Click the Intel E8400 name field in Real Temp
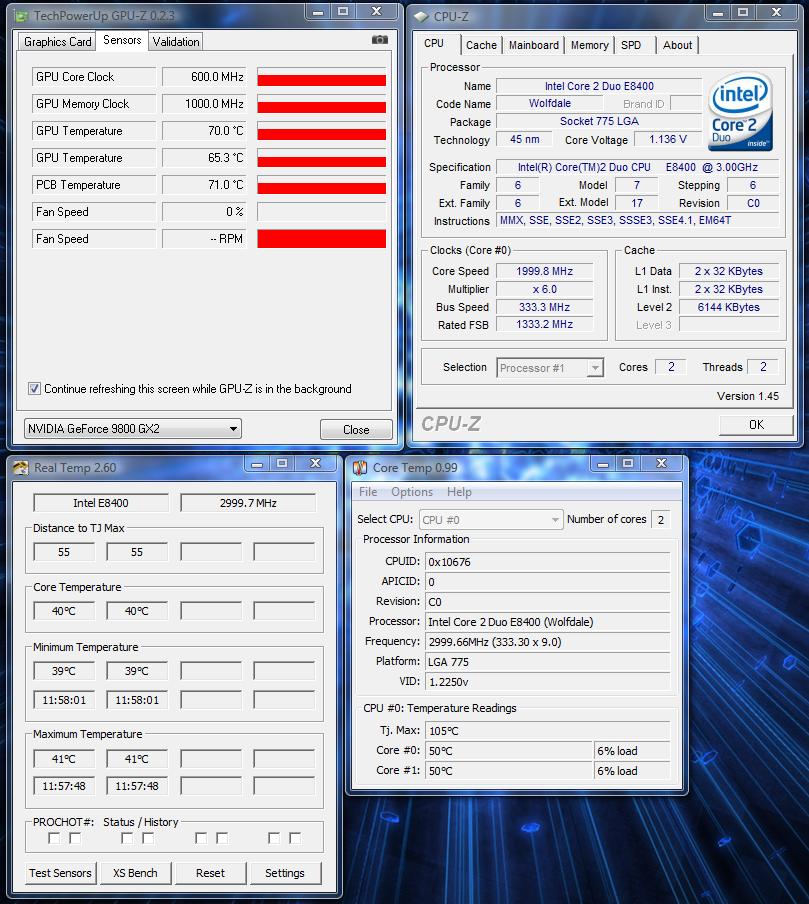 [101, 503]
